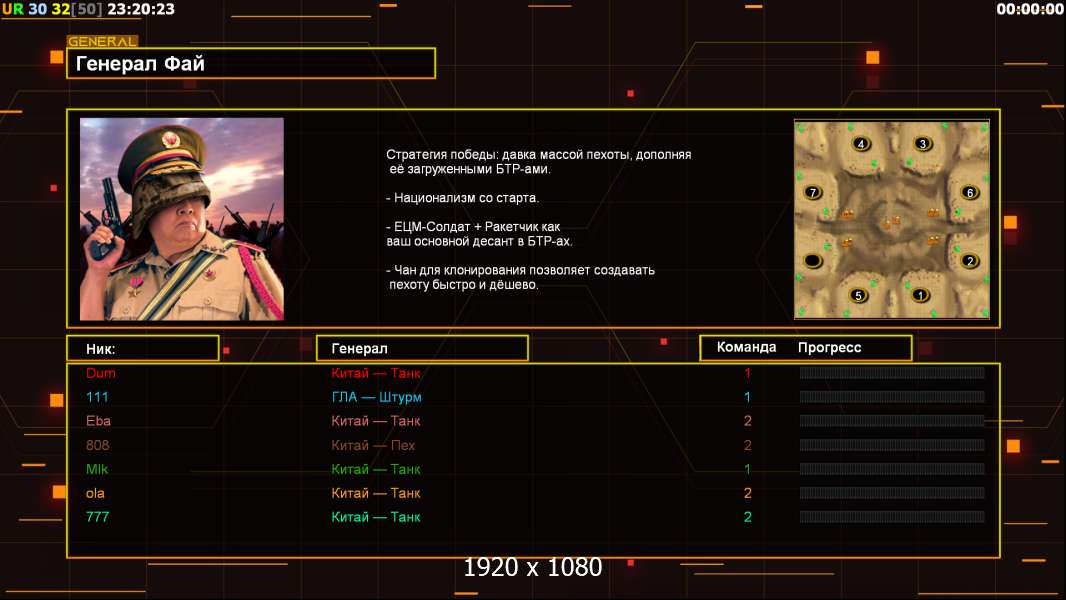Select start position 2 on the minimap

pos(970,260)
